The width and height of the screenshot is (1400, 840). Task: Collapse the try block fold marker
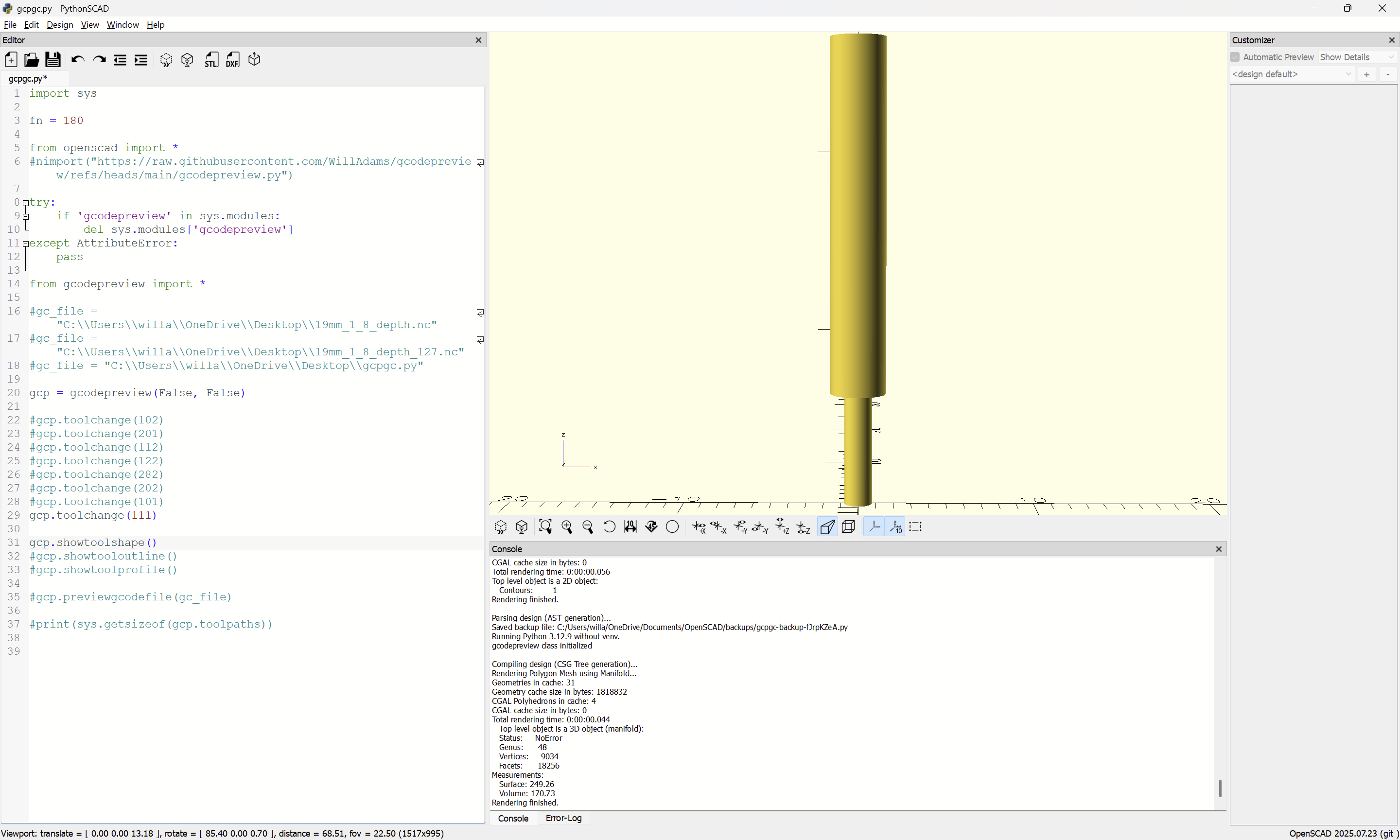[25, 203]
